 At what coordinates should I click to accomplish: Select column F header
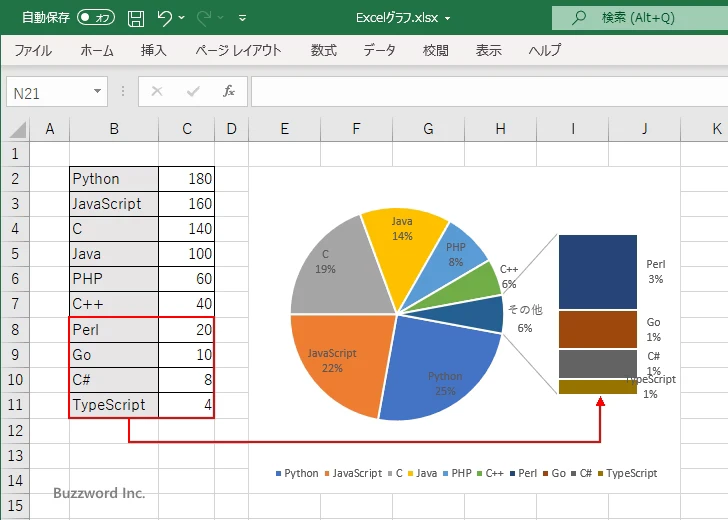(356, 129)
